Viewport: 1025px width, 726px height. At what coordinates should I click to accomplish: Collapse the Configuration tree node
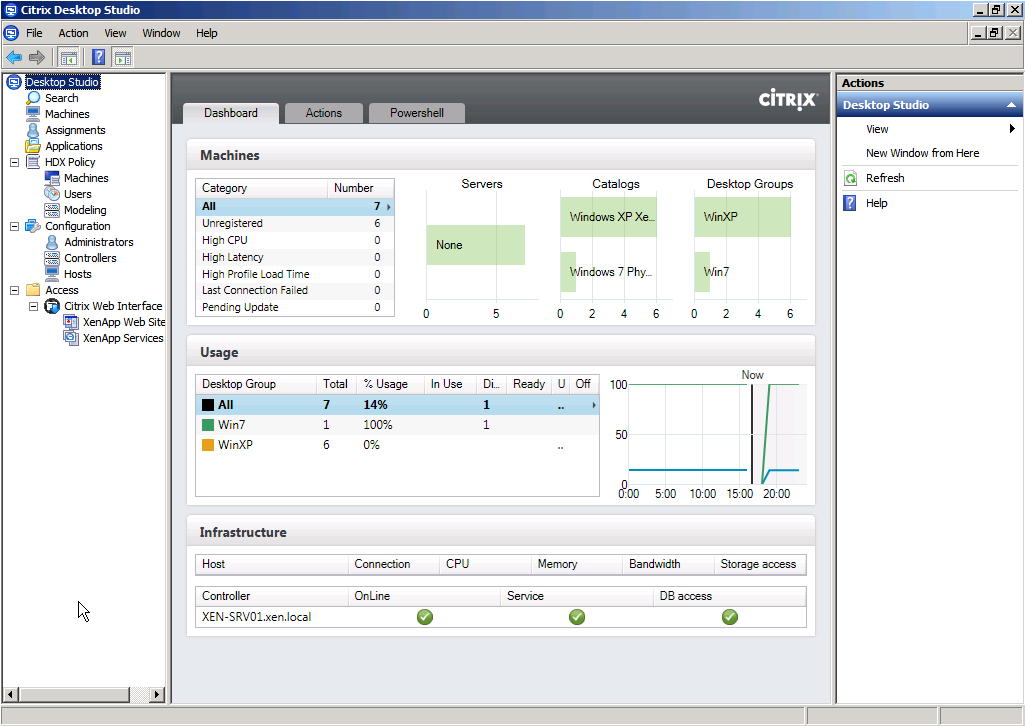point(14,226)
